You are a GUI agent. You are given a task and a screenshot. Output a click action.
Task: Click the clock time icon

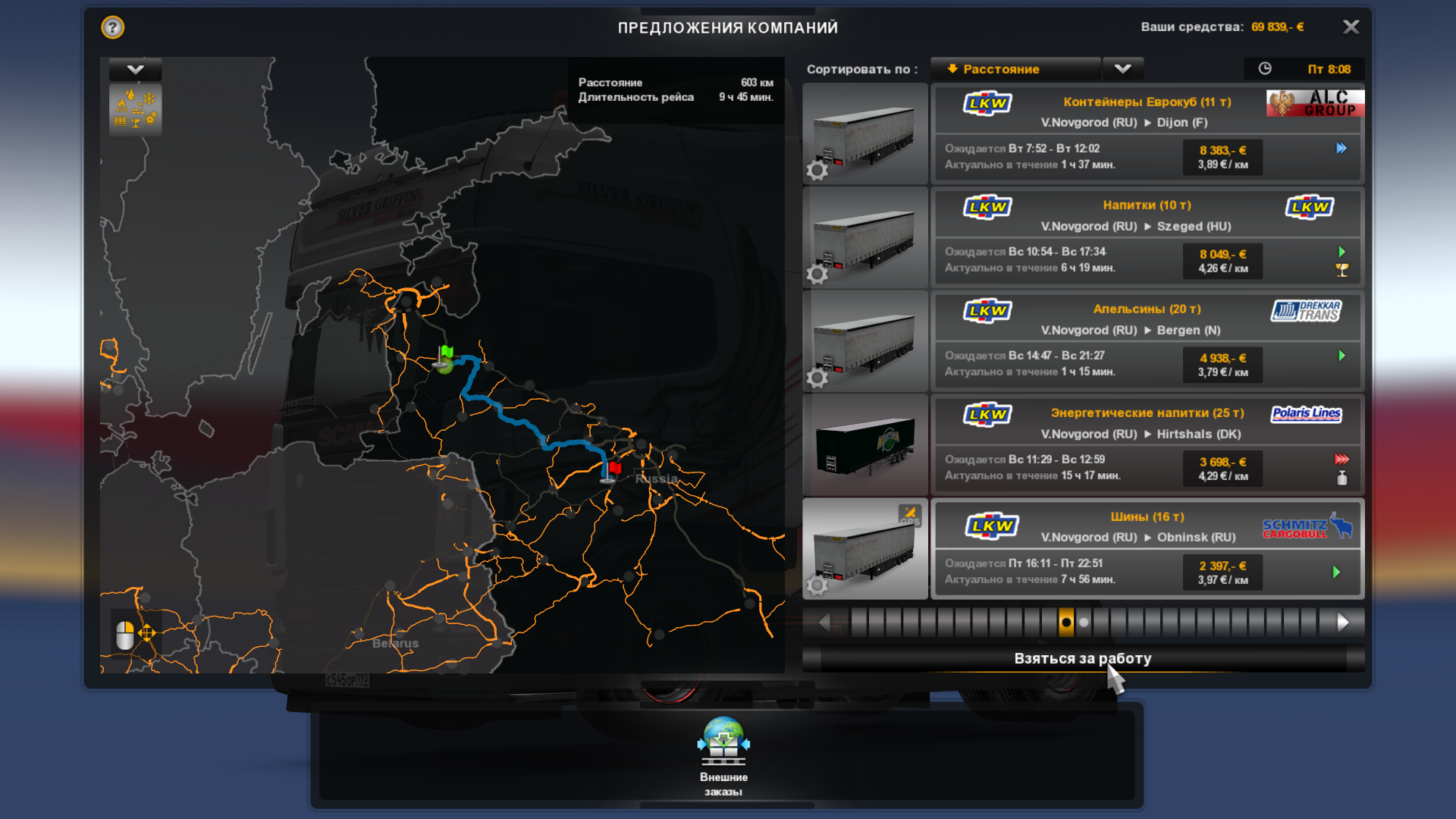coord(1265,69)
